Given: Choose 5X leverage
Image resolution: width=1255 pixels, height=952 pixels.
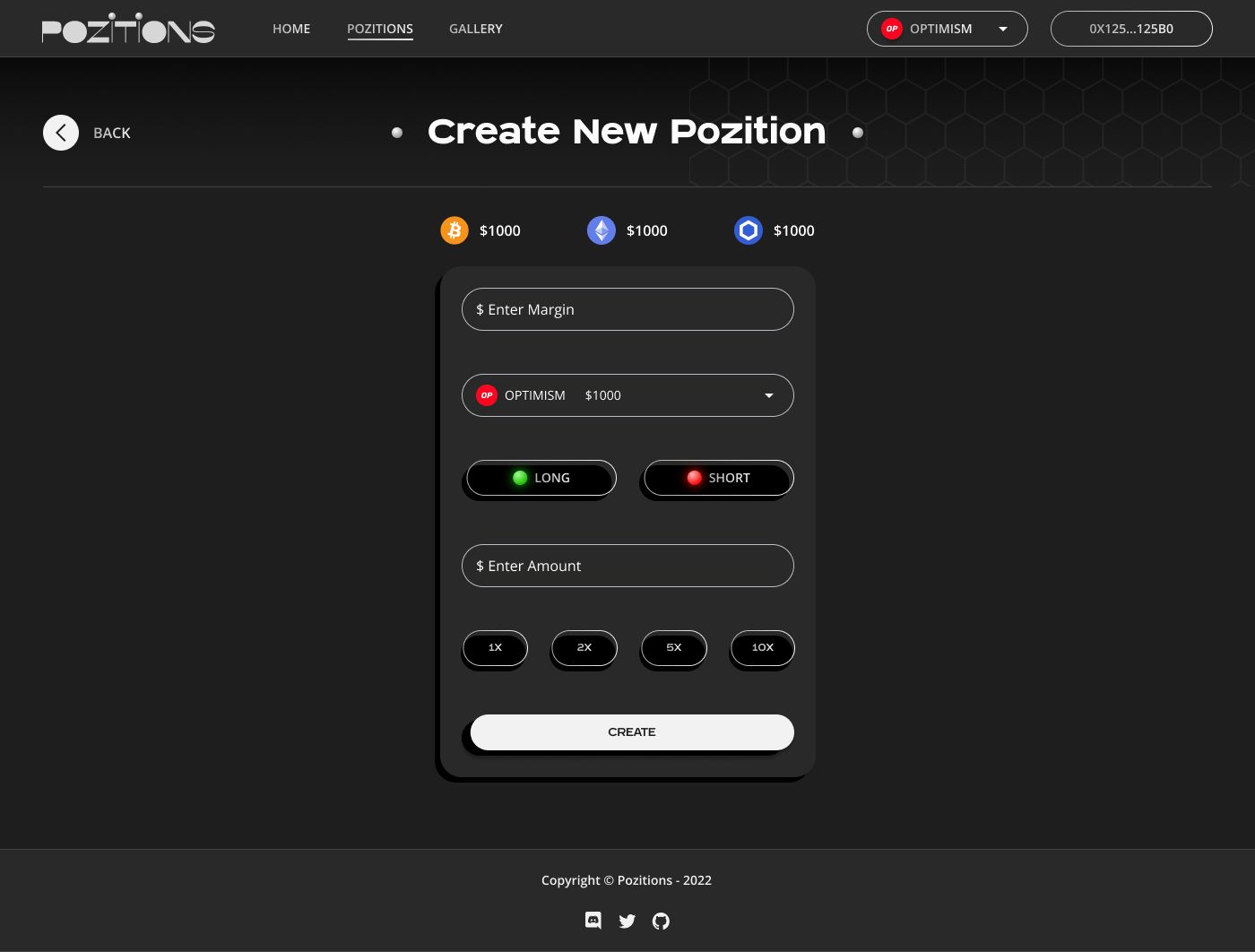Looking at the screenshot, I should click(x=674, y=647).
